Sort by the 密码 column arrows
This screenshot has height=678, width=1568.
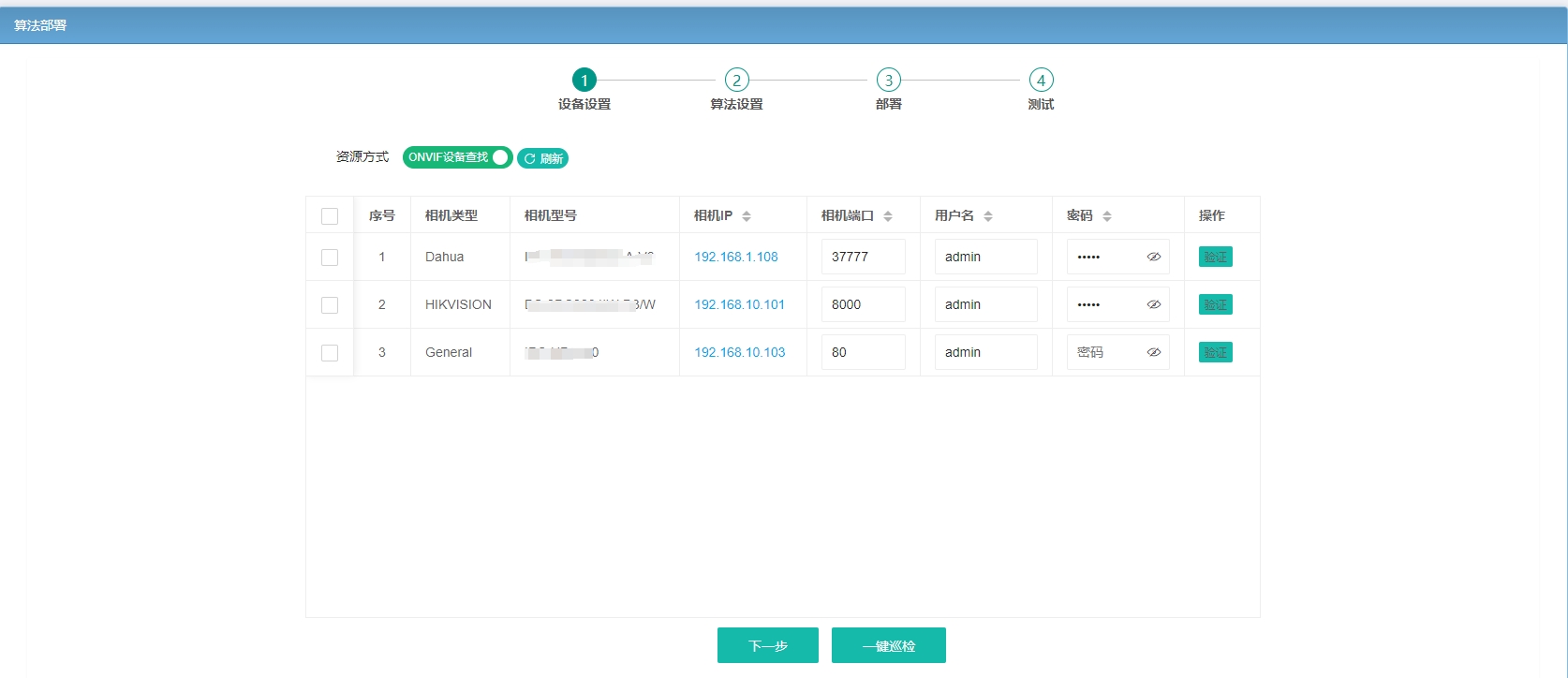(x=1107, y=216)
